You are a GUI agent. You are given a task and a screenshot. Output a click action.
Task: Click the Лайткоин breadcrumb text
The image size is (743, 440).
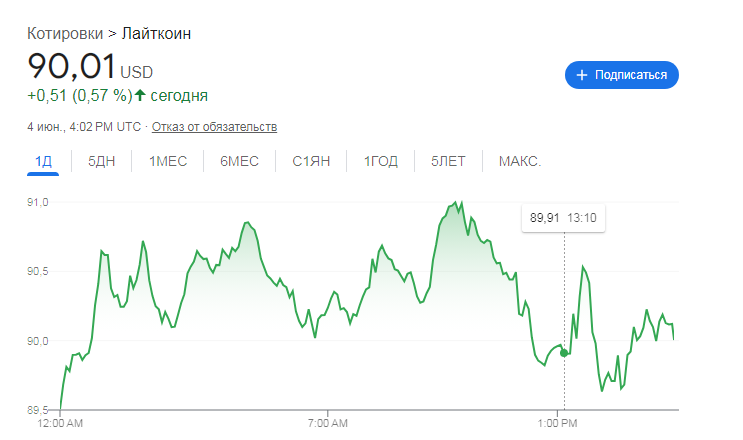(x=156, y=34)
